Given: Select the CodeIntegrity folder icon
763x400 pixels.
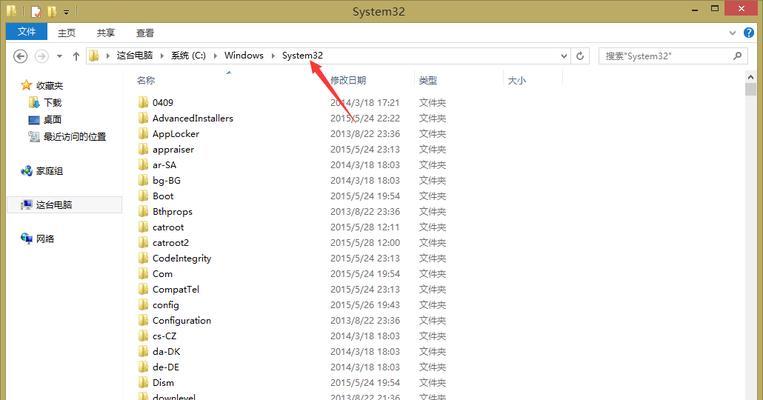Looking at the screenshot, I should 143,258.
